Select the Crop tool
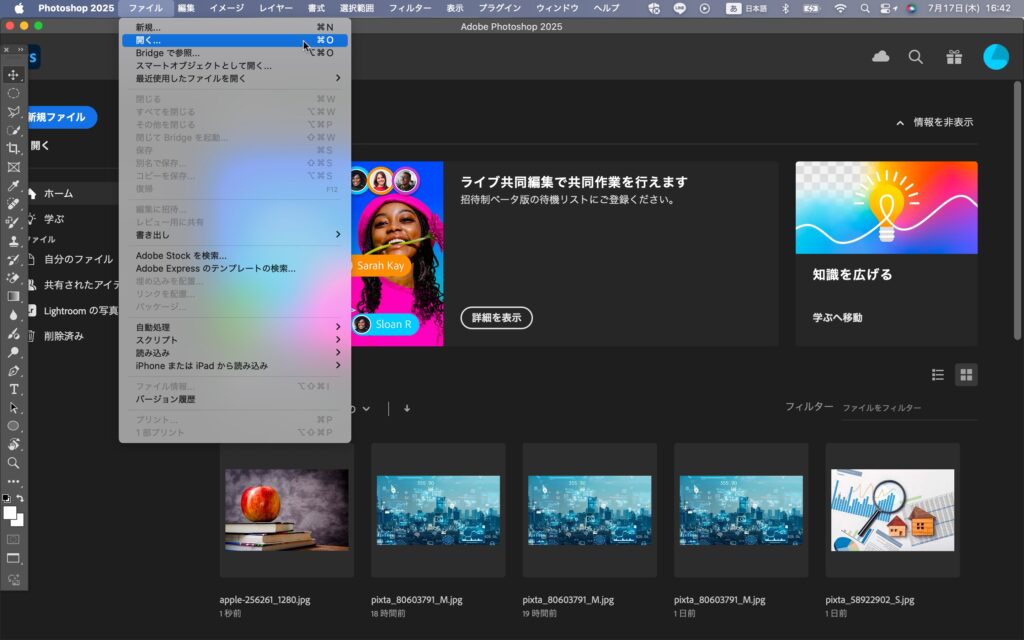 click(13, 148)
